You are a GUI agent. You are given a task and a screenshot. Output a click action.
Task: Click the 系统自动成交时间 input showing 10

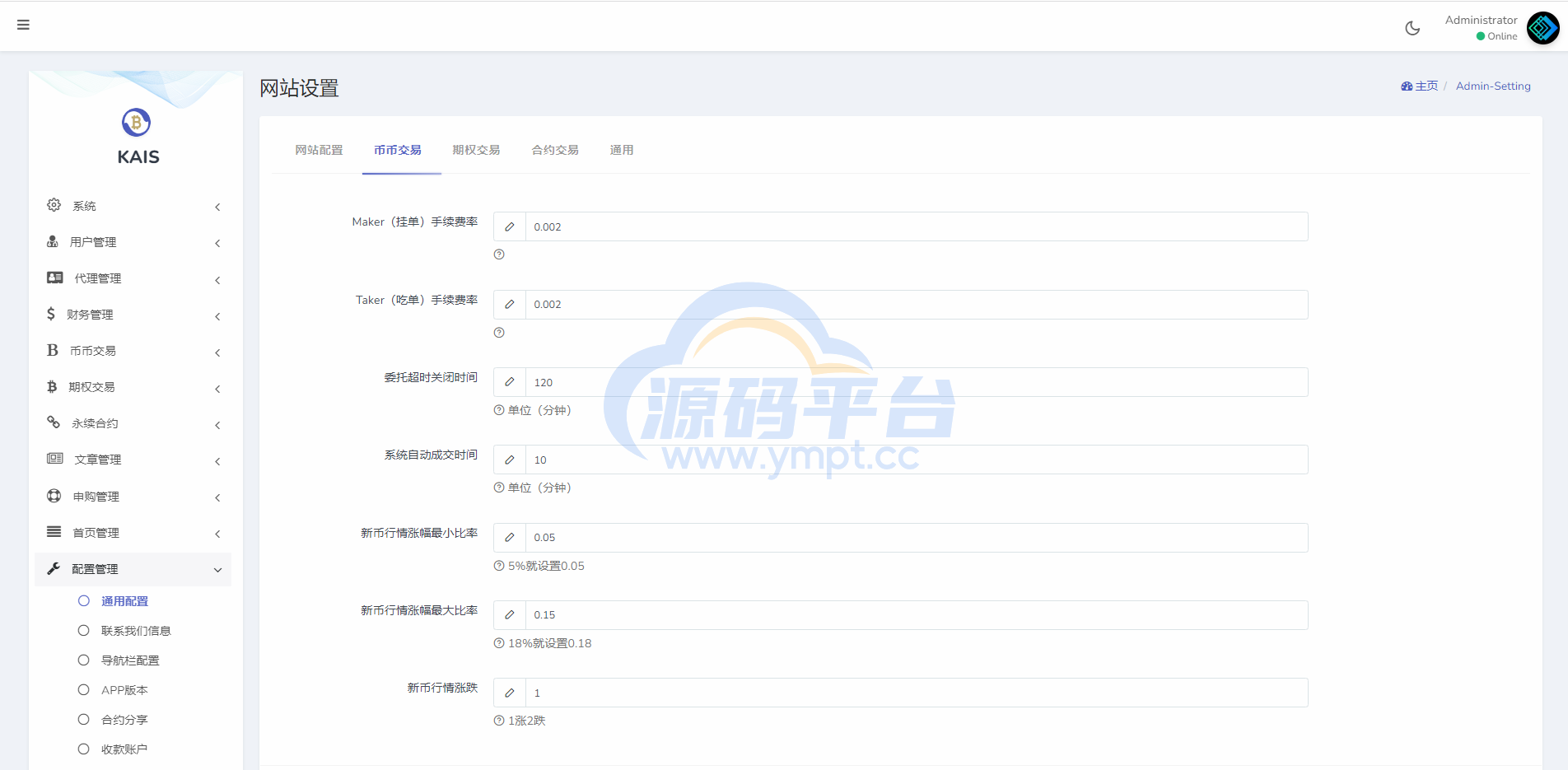pyautogui.click(x=917, y=460)
